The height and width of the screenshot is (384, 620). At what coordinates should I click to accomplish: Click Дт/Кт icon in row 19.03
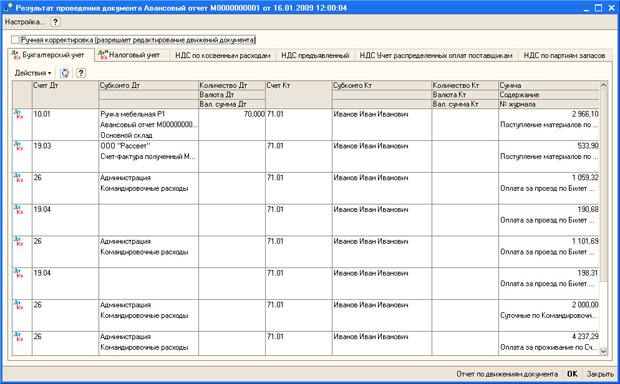pos(18,146)
